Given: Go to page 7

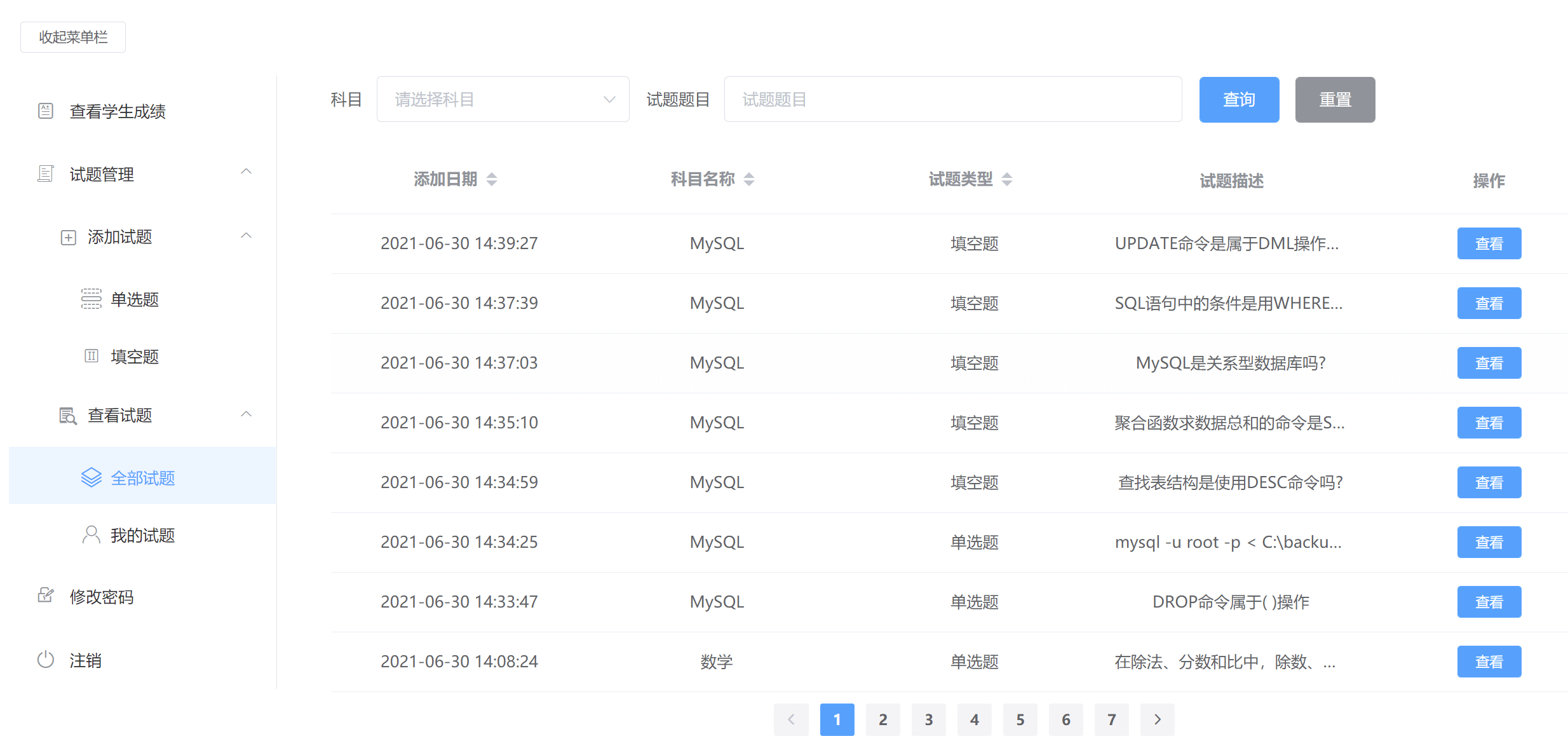Looking at the screenshot, I should point(1111,719).
